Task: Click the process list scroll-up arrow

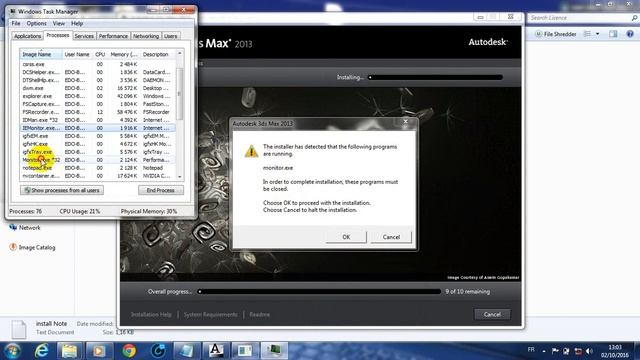Action: click(x=180, y=53)
